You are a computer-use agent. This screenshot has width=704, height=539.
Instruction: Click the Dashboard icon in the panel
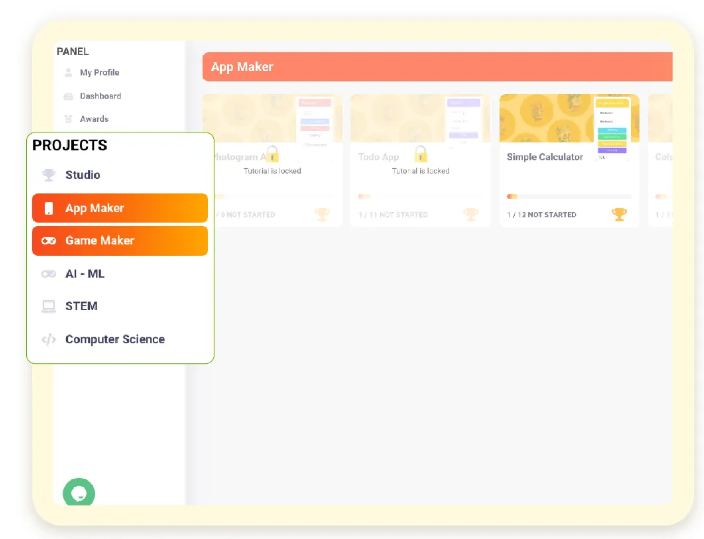click(x=68, y=96)
